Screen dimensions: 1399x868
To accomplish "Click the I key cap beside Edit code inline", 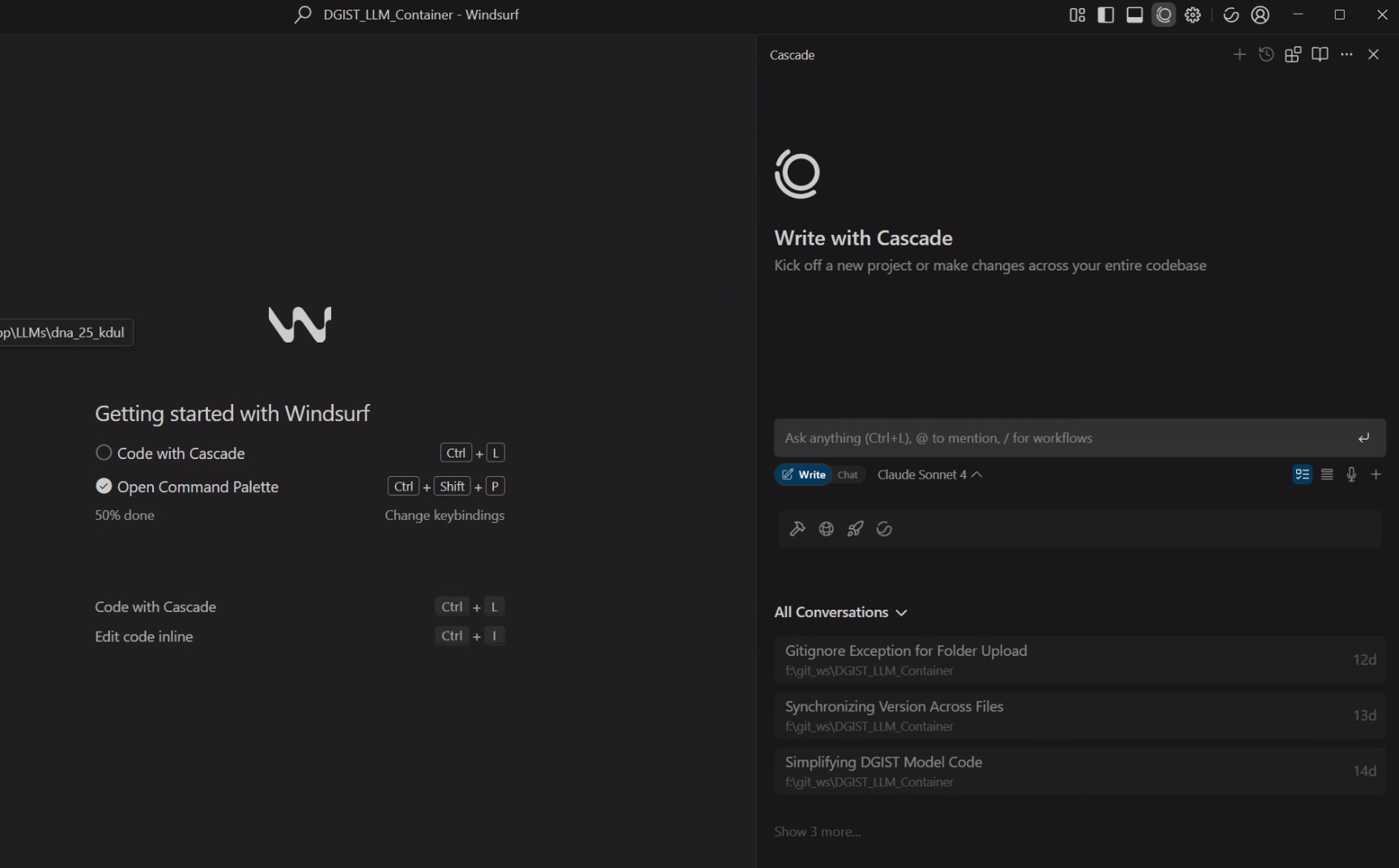I will [495, 636].
